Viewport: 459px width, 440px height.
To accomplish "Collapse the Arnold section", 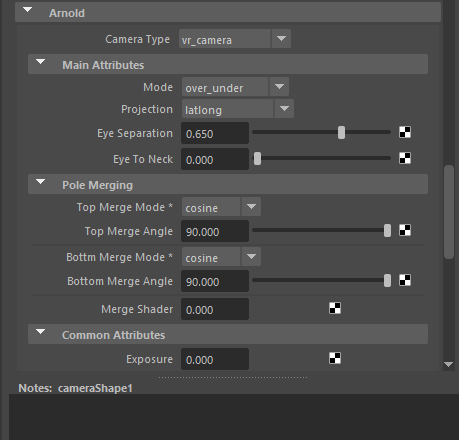I will [28, 10].
